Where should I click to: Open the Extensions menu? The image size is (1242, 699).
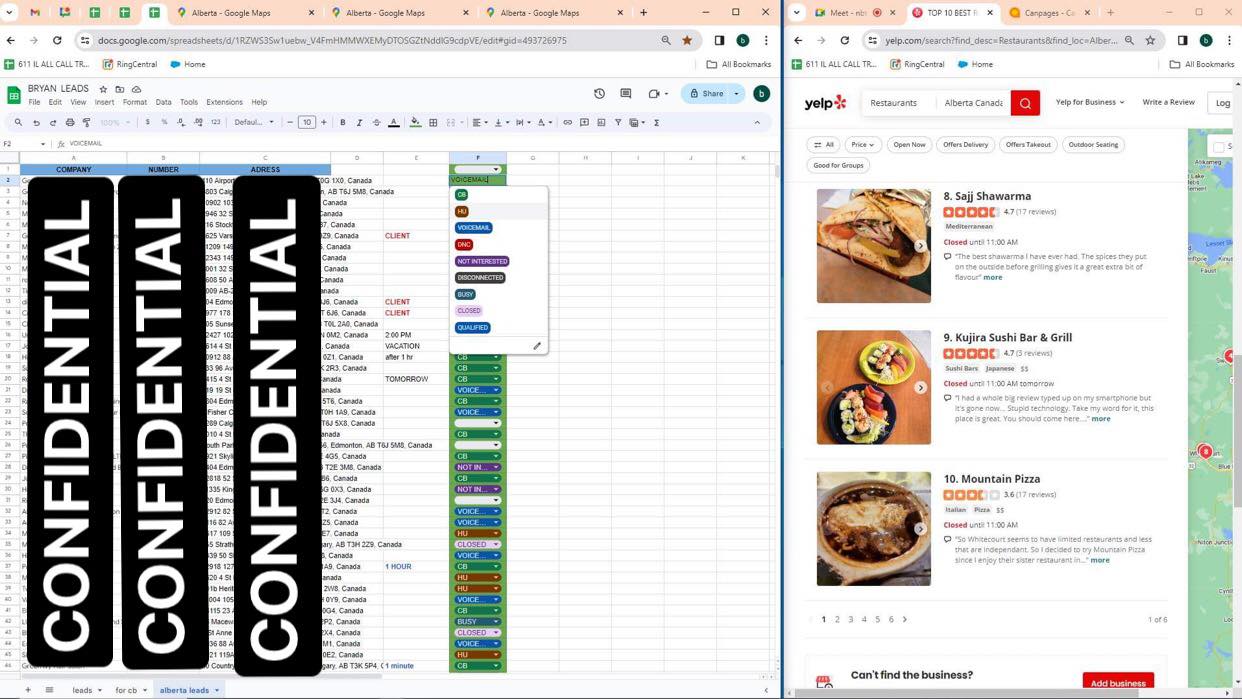click(x=224, y=102)
